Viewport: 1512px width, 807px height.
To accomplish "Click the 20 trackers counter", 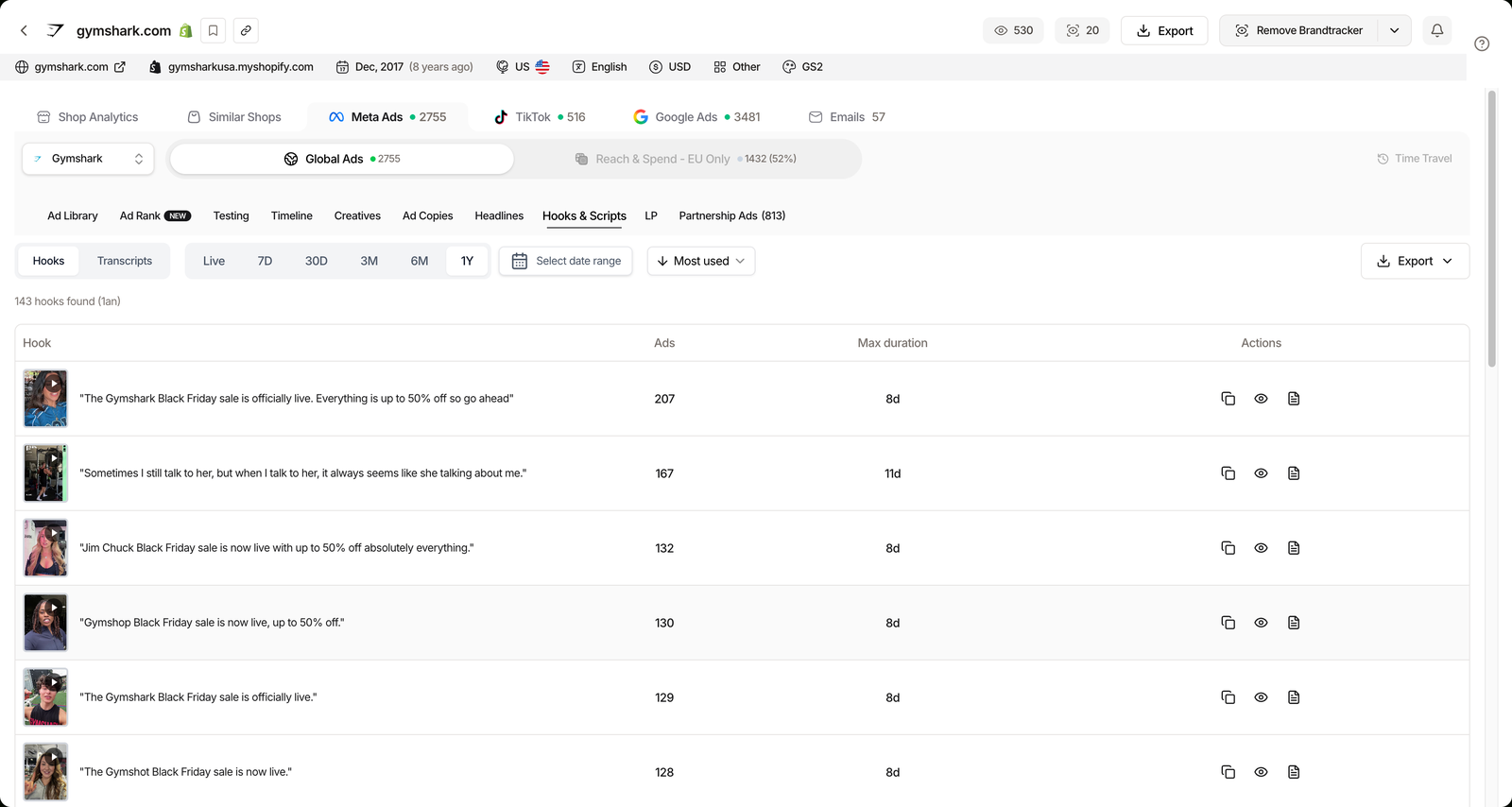I will click(1082, 30).
